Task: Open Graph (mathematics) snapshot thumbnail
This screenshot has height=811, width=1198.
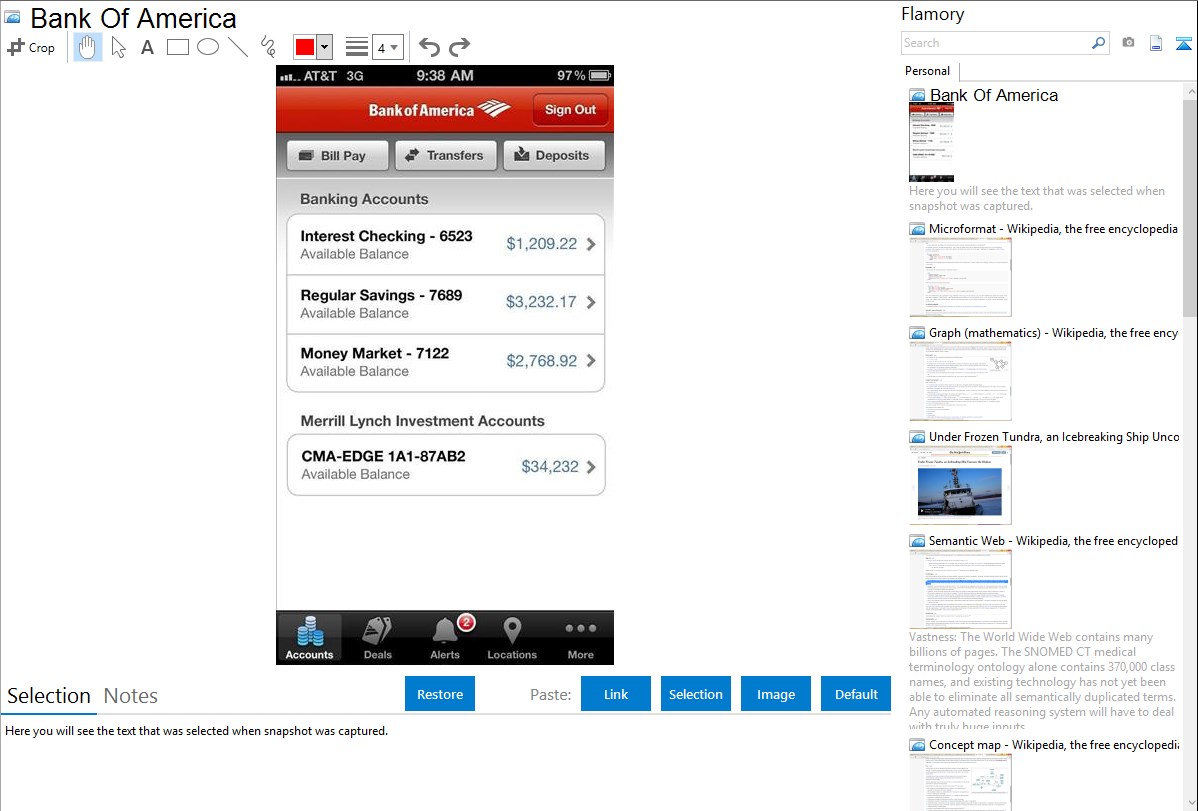Action: click(960, 381)
